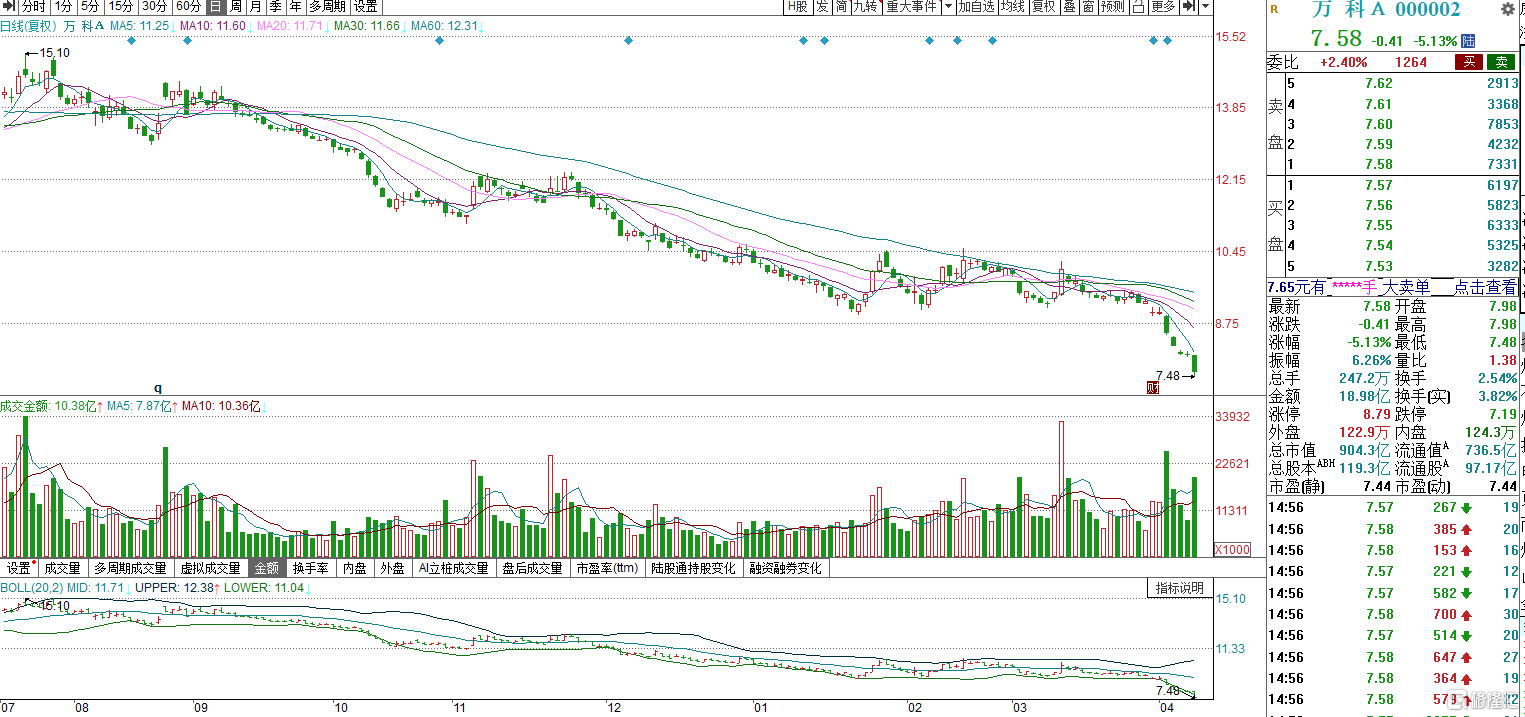Click the q marker on the price chart
1525x717 pixels.
pyautogui.click(x=157, y=386)
